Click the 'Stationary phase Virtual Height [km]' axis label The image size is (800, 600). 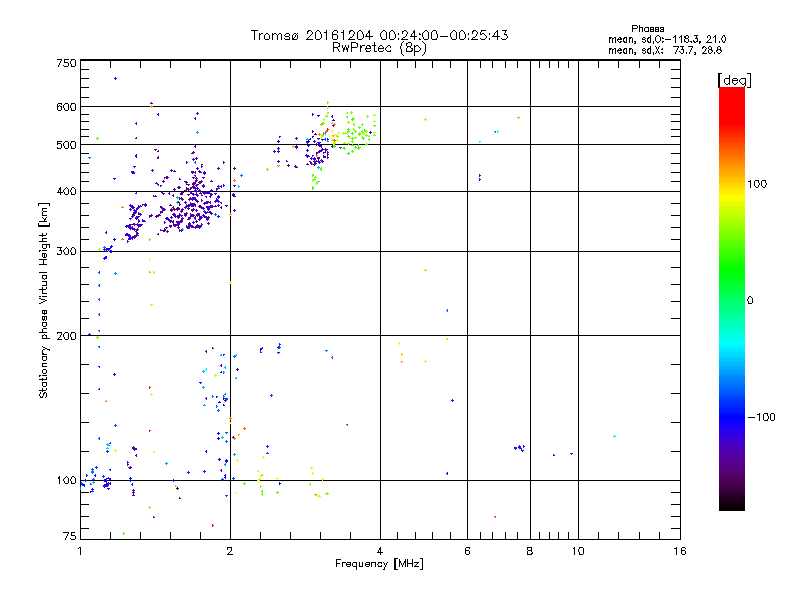[44, 300]
